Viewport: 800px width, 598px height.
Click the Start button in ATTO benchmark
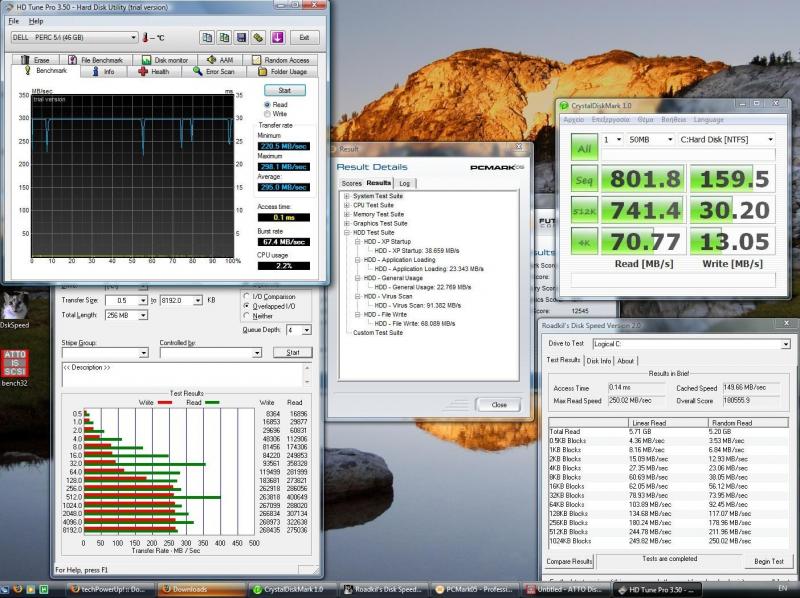(292, 353)
